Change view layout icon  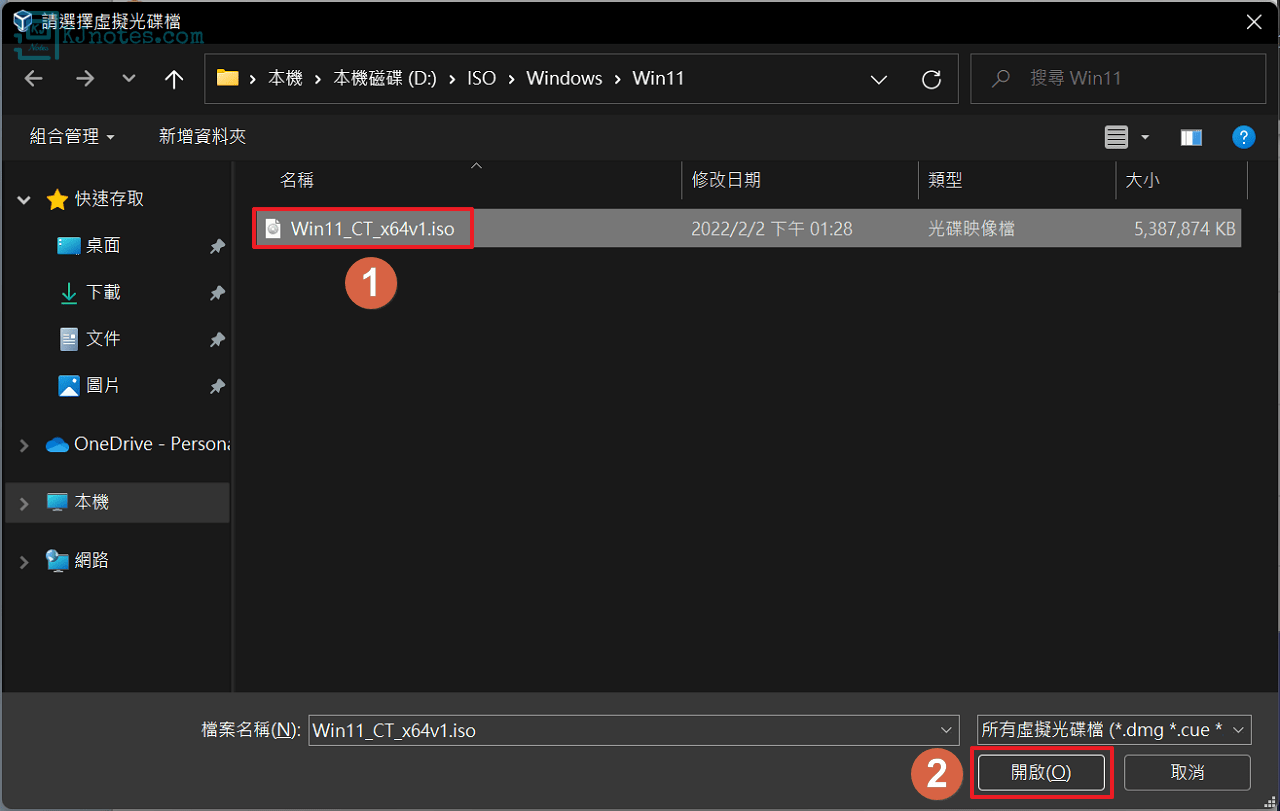[x=1116, y=137]
